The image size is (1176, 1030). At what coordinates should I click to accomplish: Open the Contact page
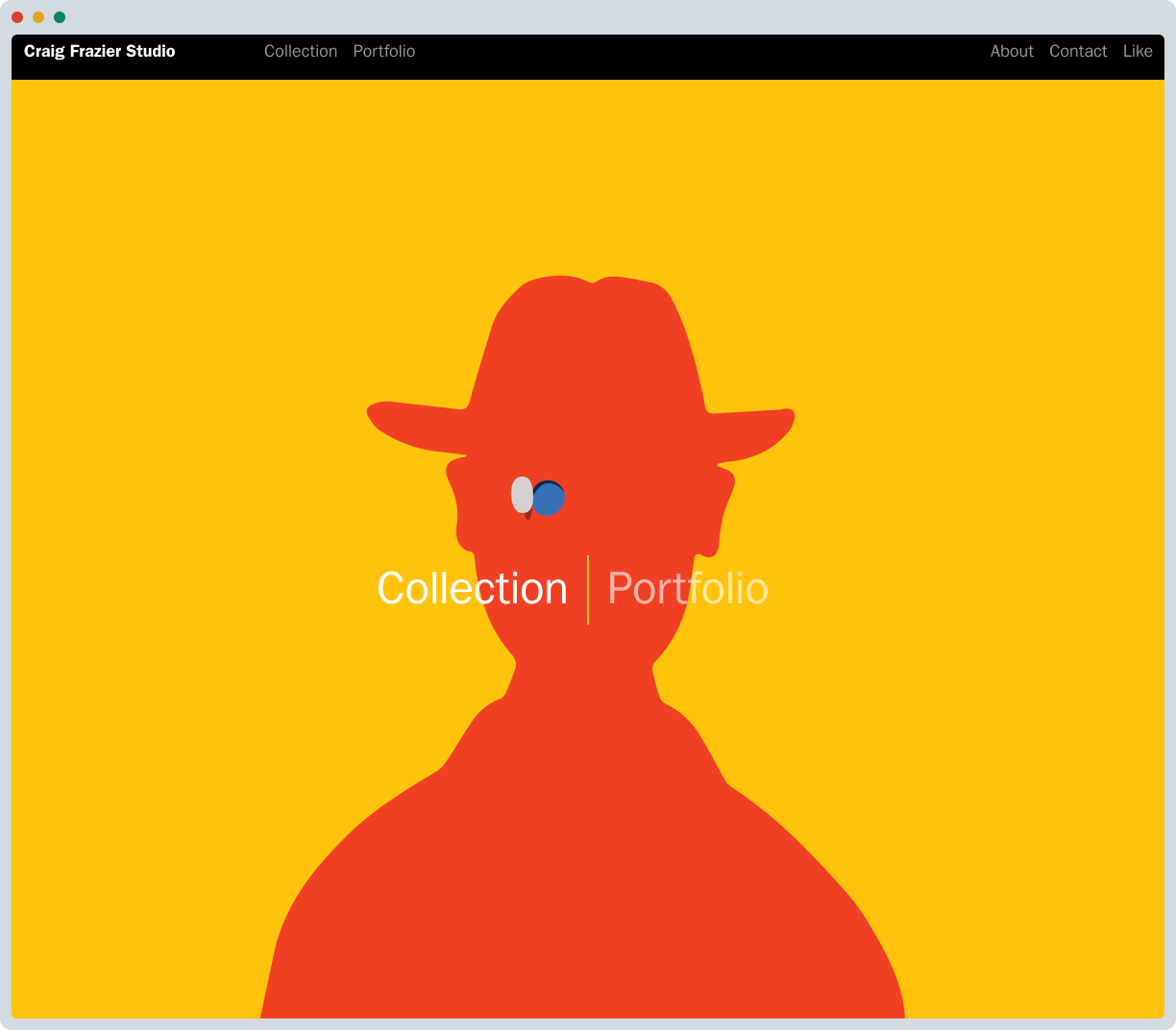click(x=1078, y=51)
